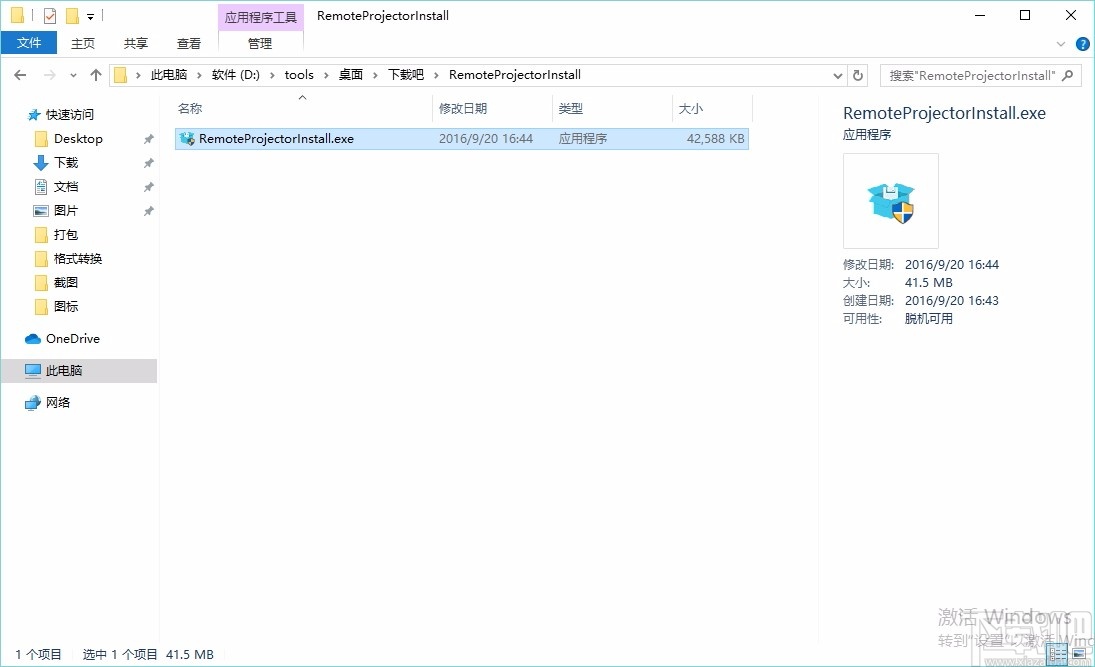
Task: Open the address bar history dropdown
Action: [x=838, y=74]
